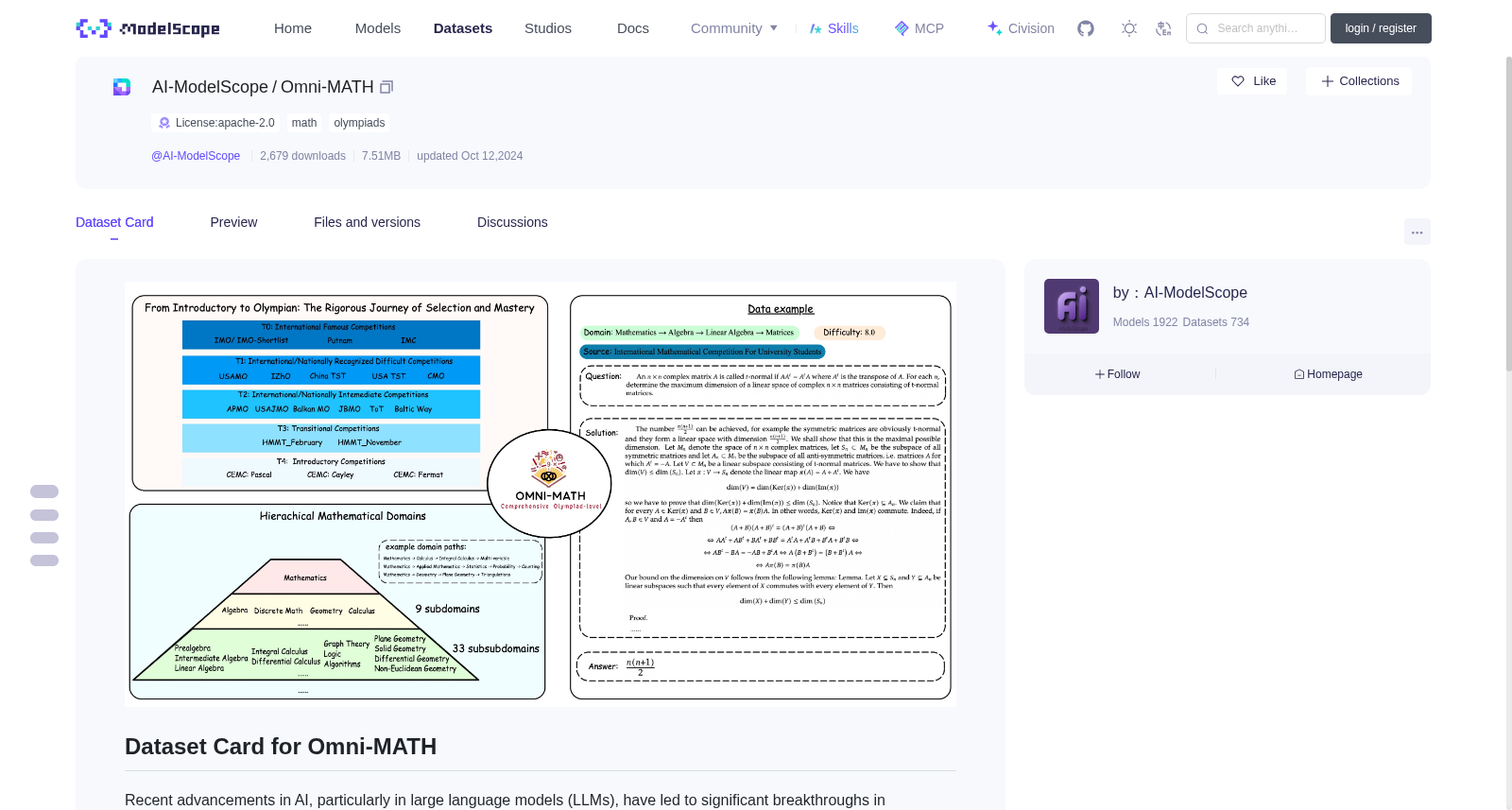
Task: Click the '2,679 downloads' text
Action: click(x=302, y=156)
